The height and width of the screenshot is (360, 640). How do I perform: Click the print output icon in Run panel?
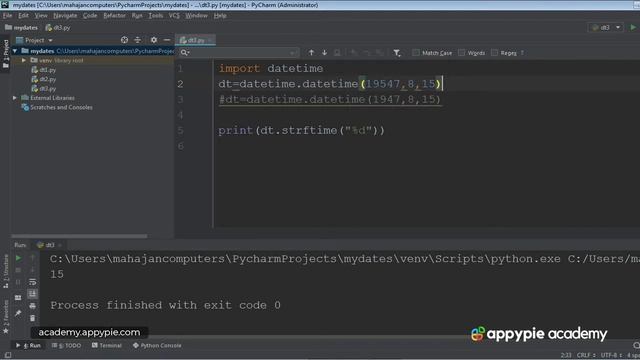[x=33, y=306]
